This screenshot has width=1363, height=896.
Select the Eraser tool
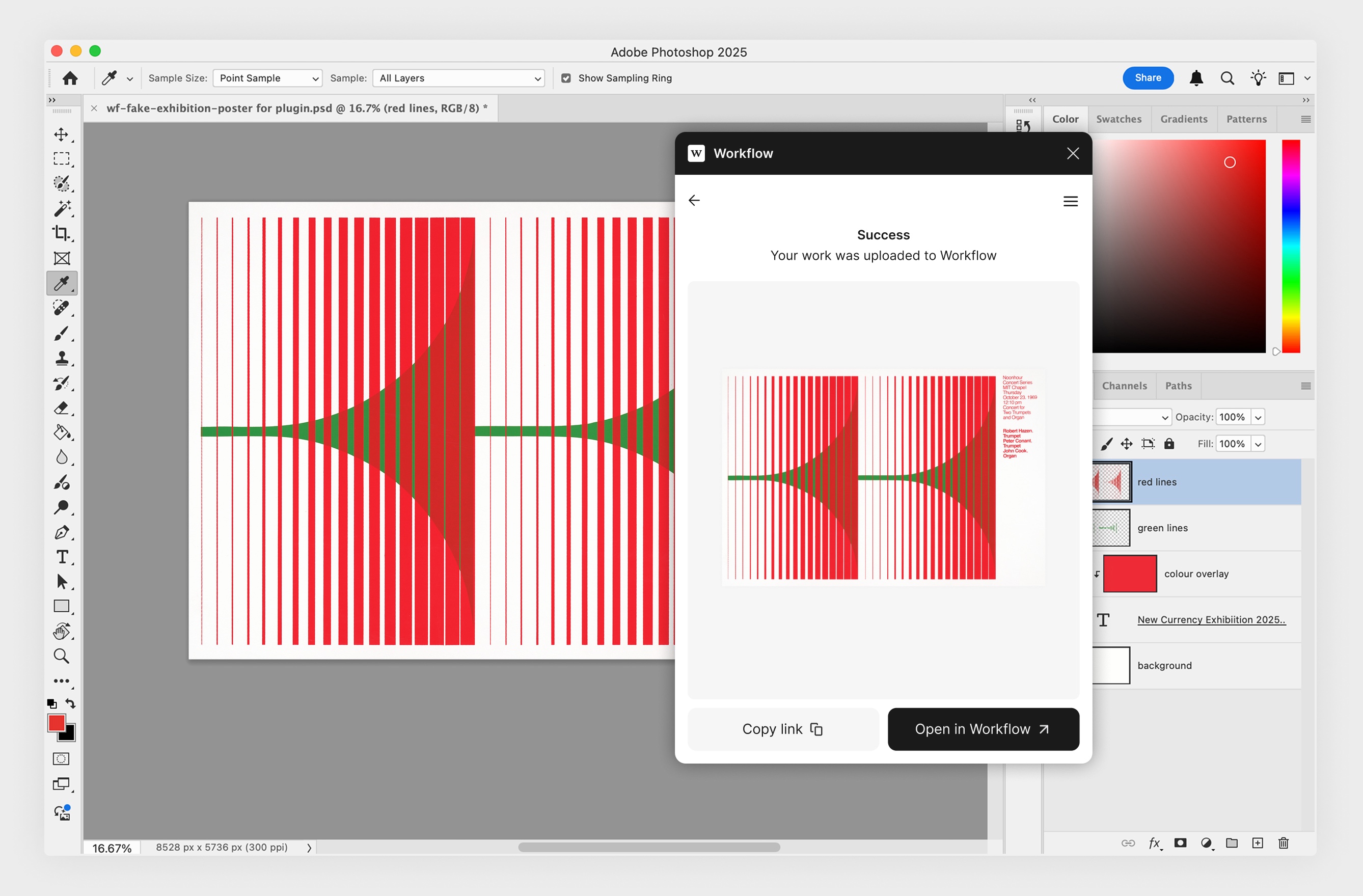(61, 408)
